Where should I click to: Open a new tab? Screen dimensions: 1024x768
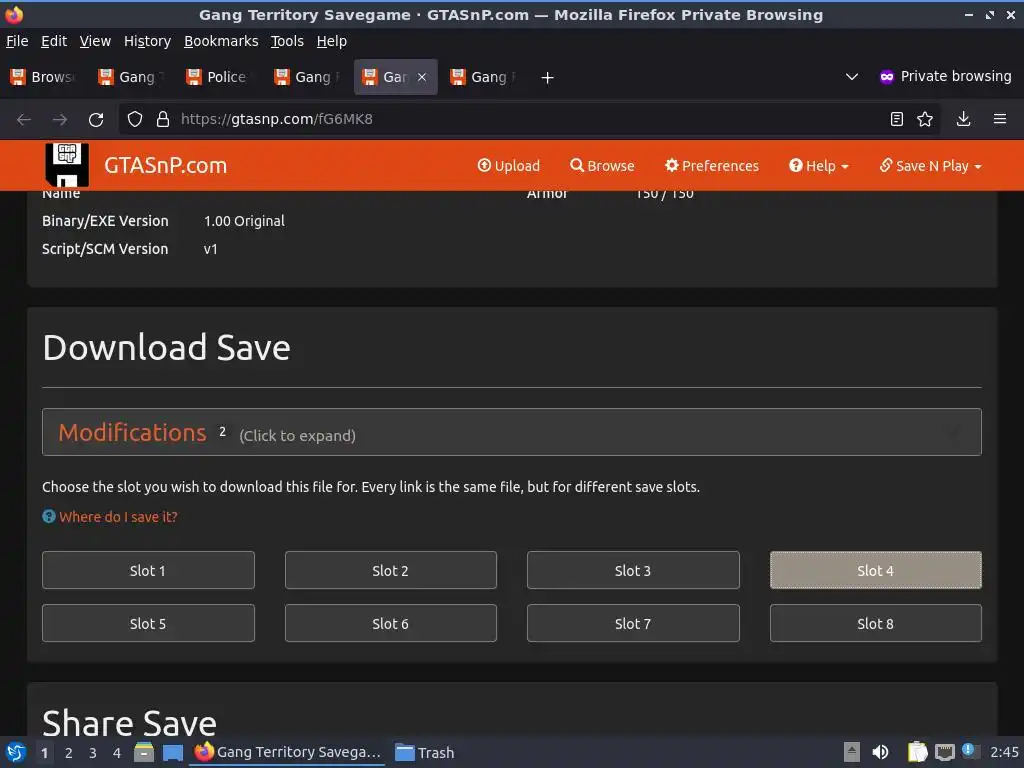click(x=547, y=78)
